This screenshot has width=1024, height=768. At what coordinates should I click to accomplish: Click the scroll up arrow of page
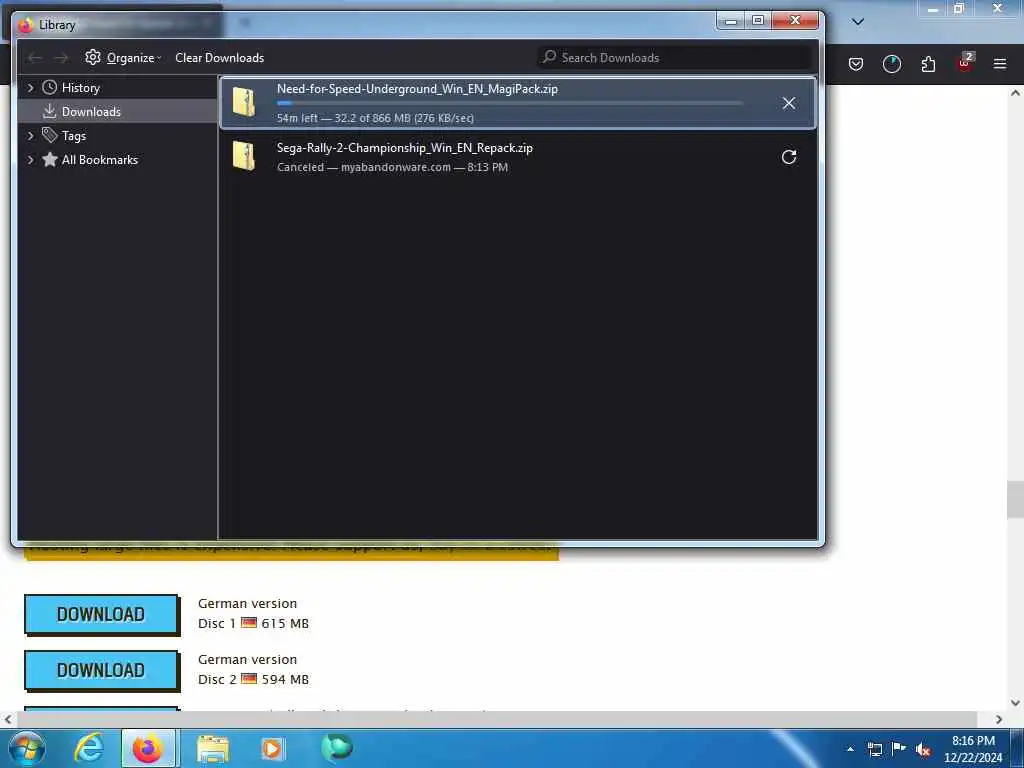point(1015,93)
